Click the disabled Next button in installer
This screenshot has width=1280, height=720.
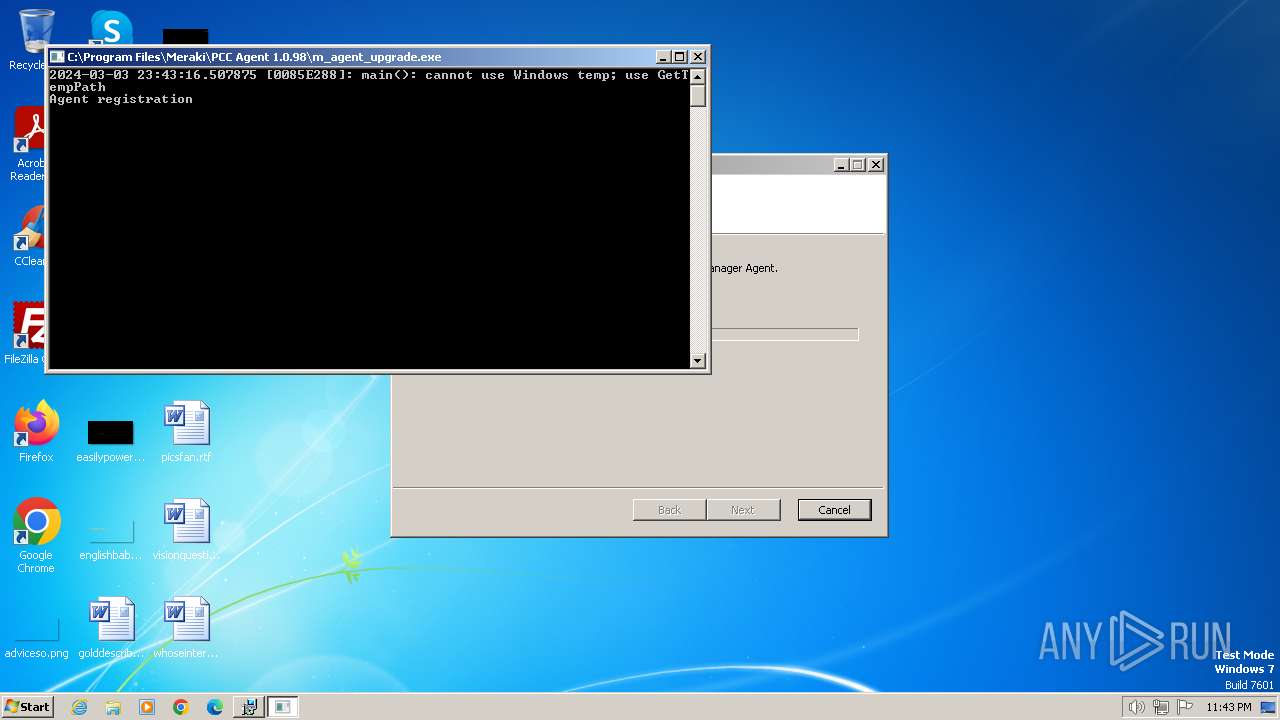pyautogui.click(x=742, y=510)
